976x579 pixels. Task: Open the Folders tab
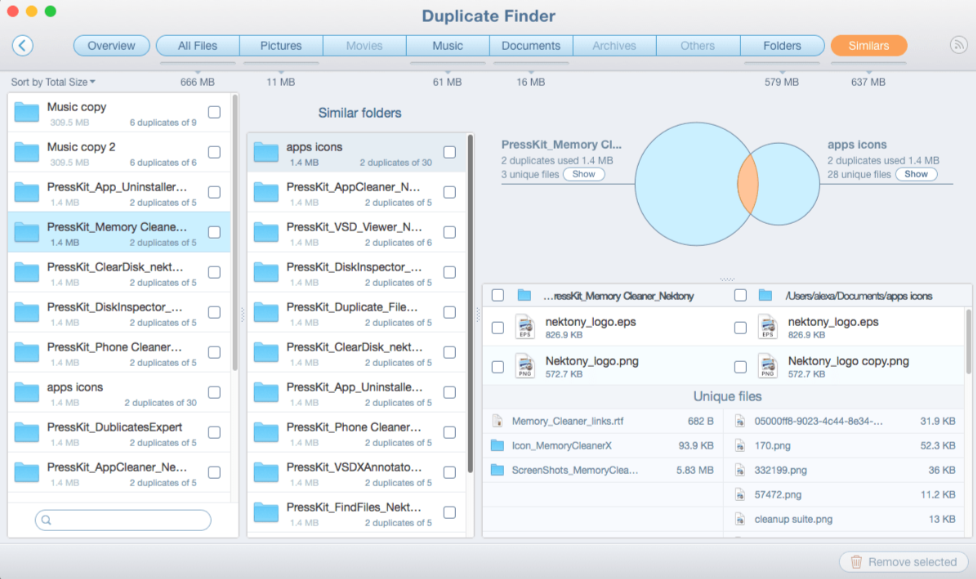click(782, 45)
